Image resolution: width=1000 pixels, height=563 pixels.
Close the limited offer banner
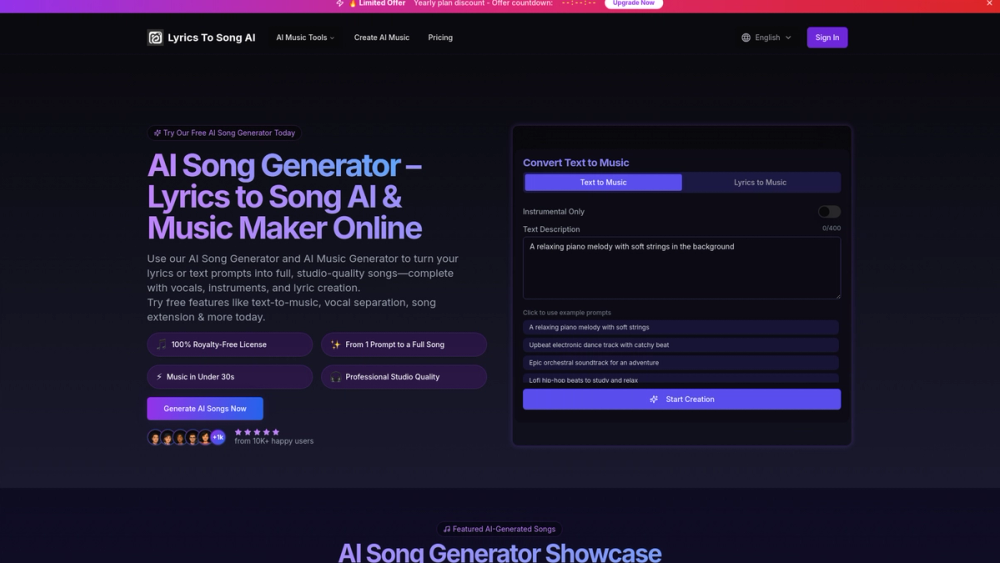coord(989,3)
